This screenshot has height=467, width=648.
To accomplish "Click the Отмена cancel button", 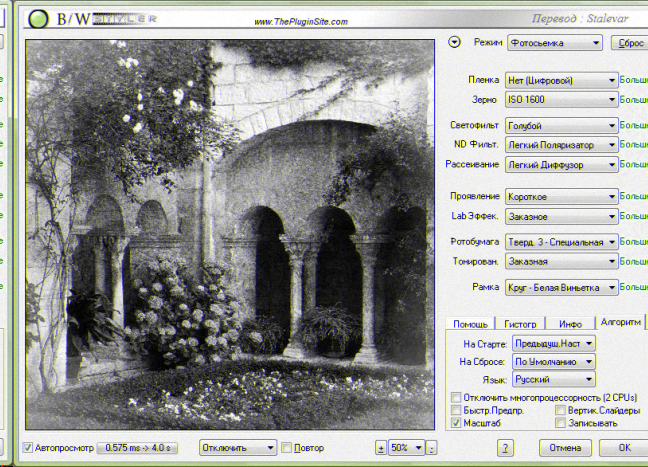I will pos(565,448).
